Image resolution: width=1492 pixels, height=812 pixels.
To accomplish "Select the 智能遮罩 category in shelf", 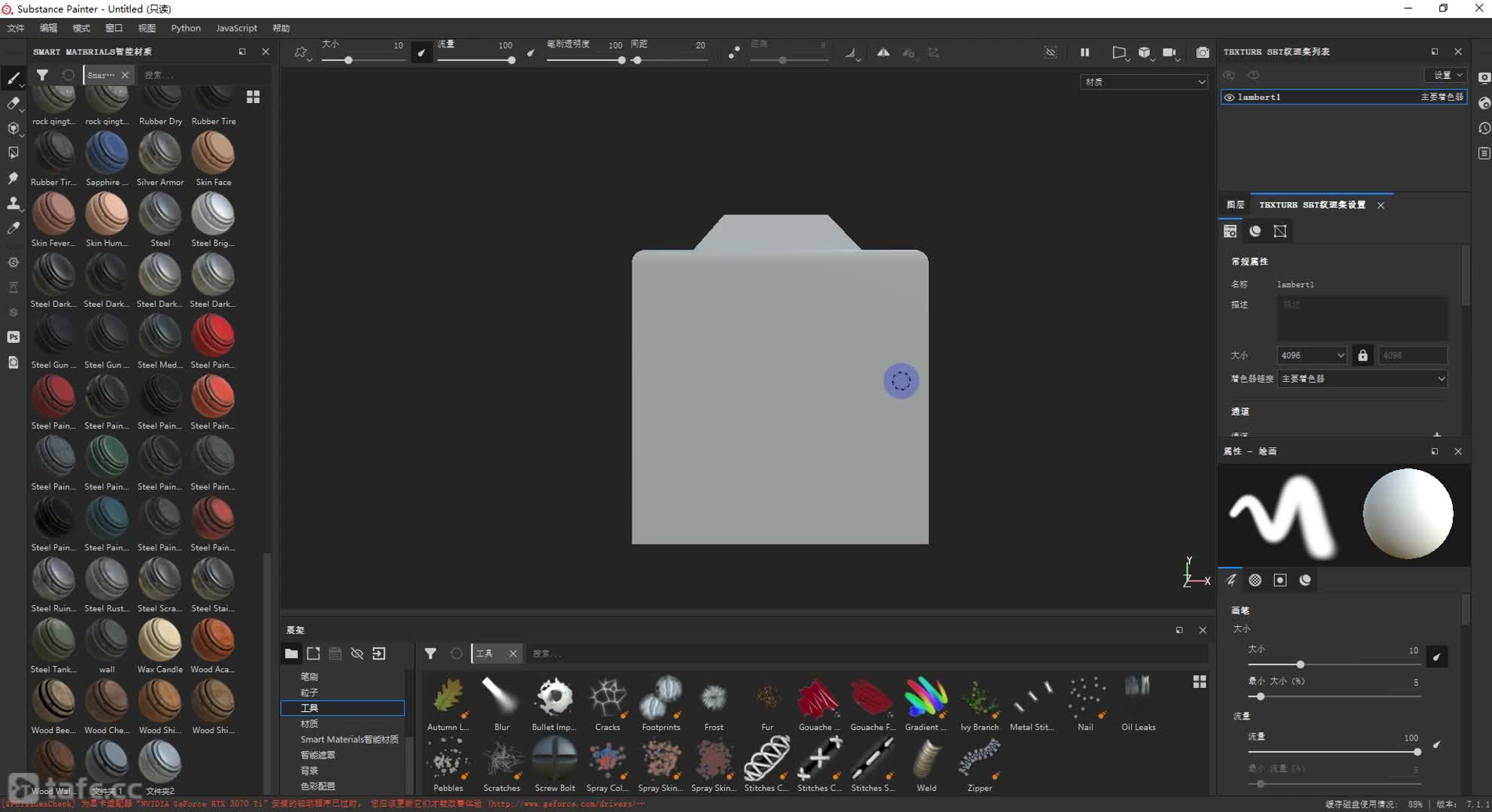I will click(x=317, y=755).
